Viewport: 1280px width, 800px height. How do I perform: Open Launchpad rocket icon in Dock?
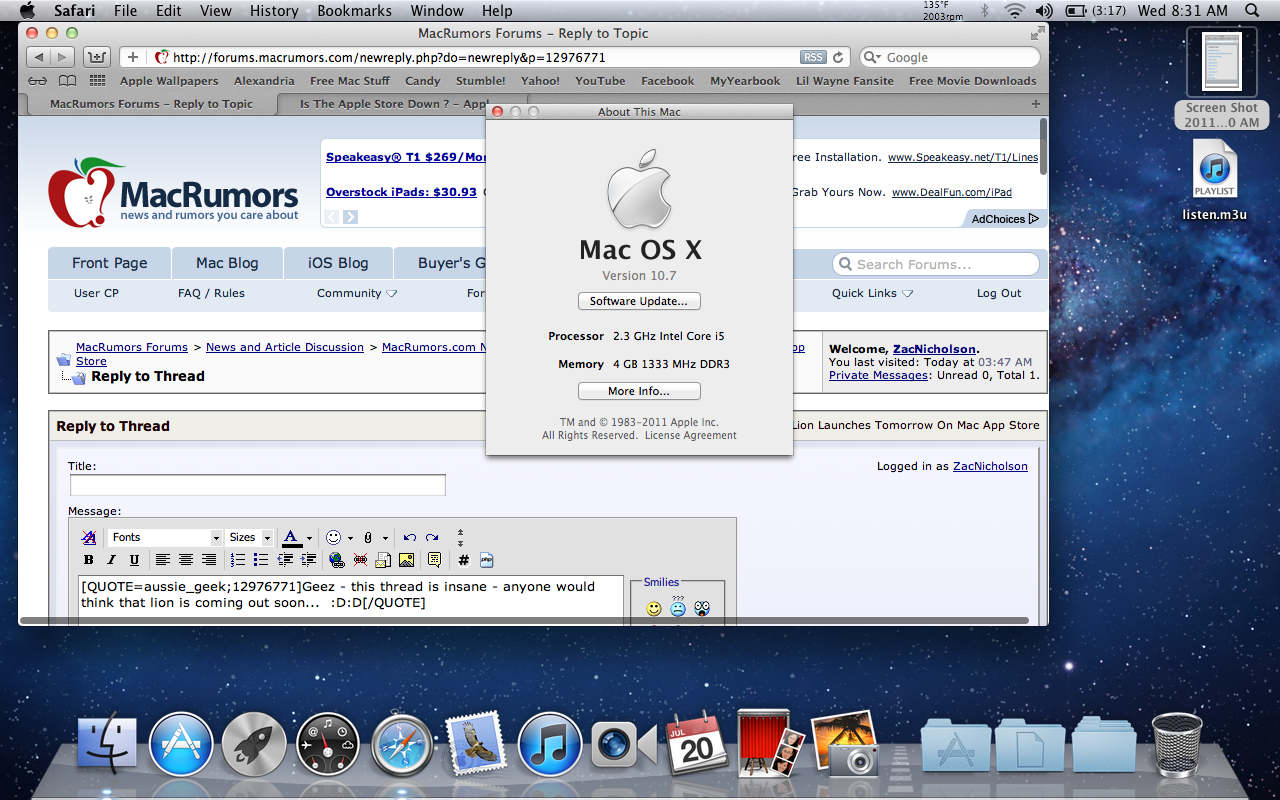pos(254,745)
